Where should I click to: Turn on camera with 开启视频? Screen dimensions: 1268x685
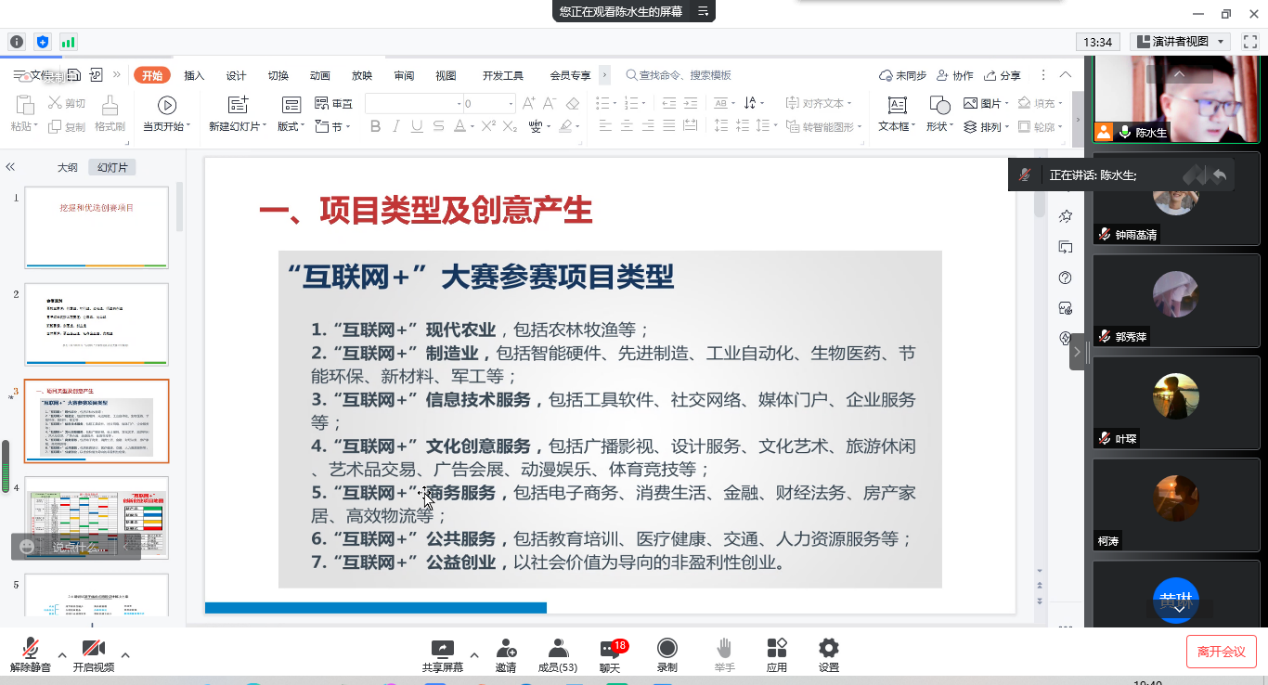(x=93, y=654)
